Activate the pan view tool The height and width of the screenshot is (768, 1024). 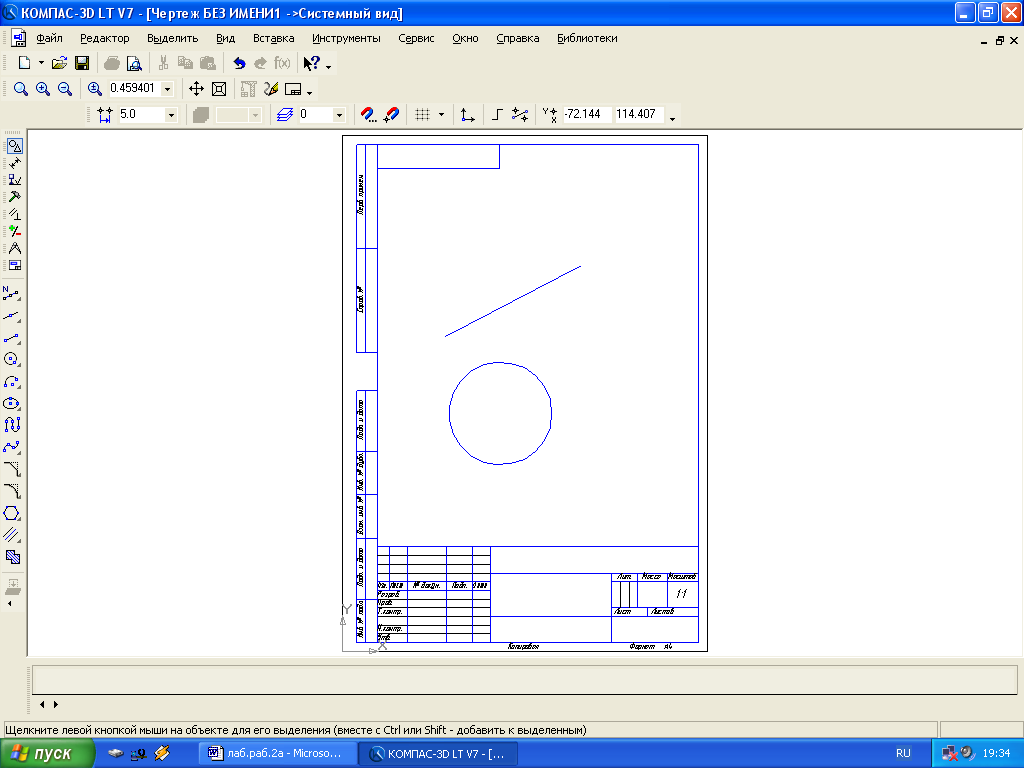tap(196, 89)
